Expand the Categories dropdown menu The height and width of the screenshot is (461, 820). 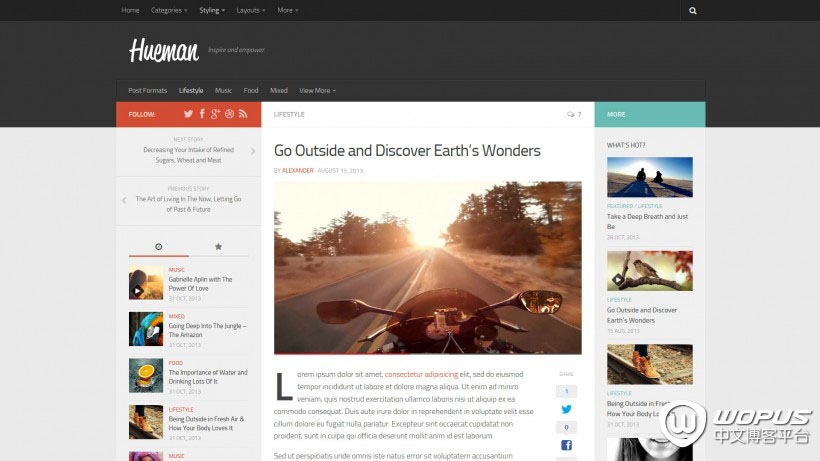[168, 10]
